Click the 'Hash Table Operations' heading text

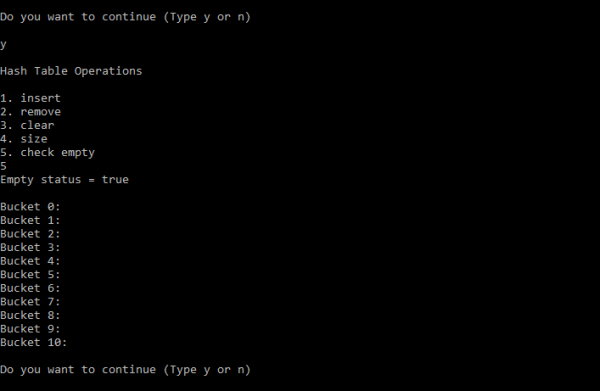71,71
